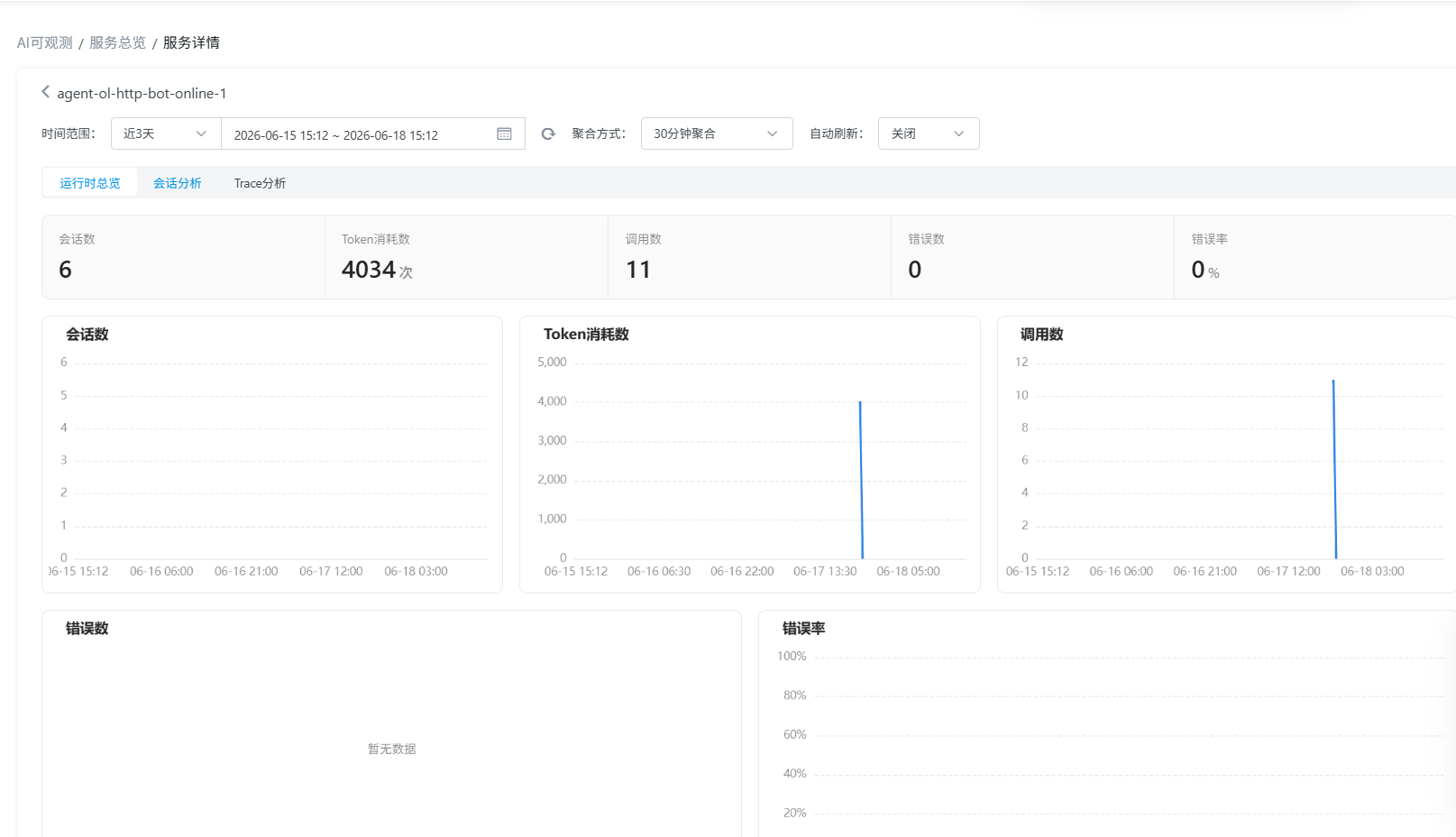This screenshot has width=1456, height=837.
Task: Click the service name agent-ol-http-bot-online-1
Action: click(x=142, y=93)
